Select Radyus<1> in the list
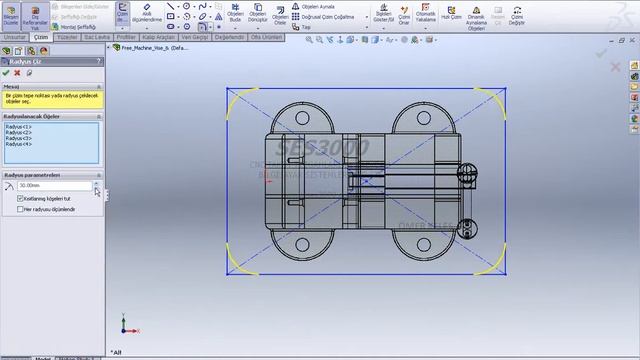 click(x=18, y=127)
